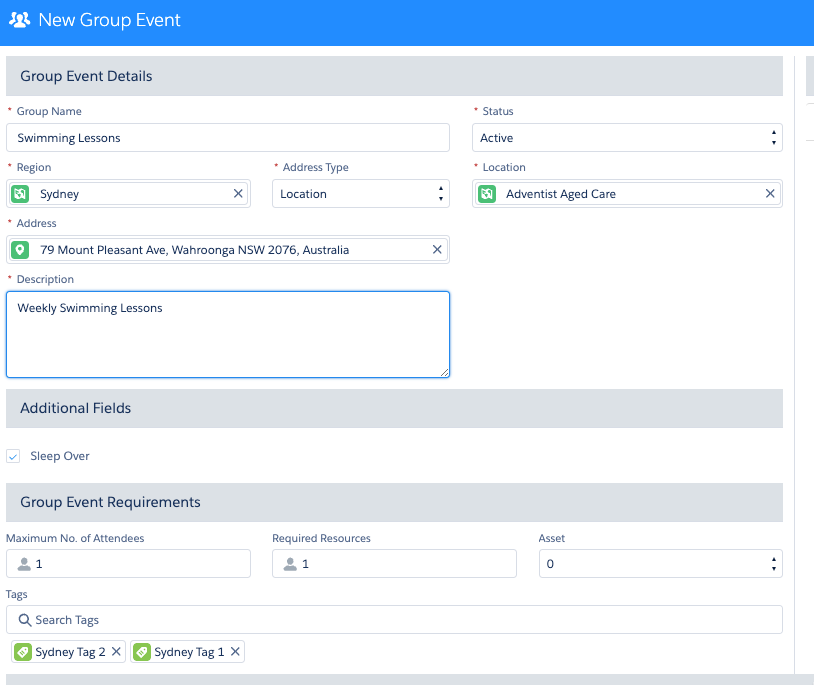This screenshot has height=685, width=814.
Task: Click the Maximum No. of Attendees field
Action: point(128,564)
